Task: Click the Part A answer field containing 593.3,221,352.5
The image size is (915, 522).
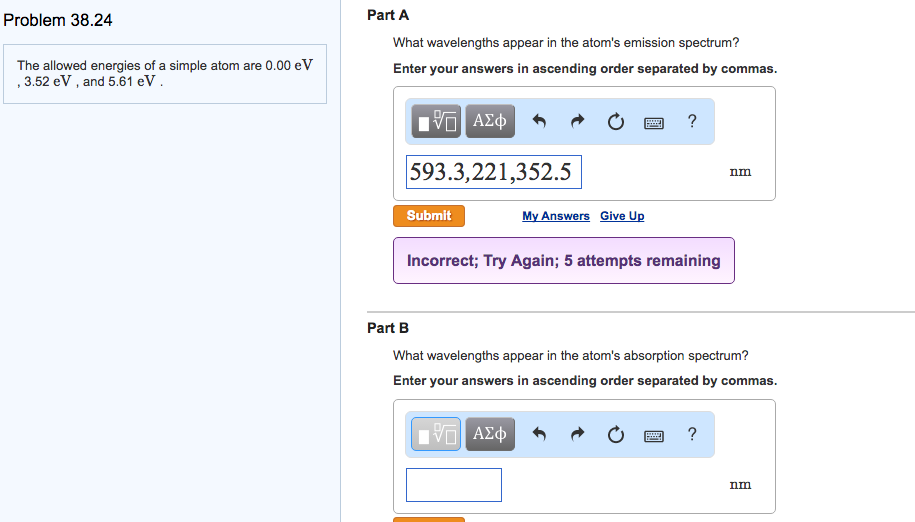Action: pos(493,172)
